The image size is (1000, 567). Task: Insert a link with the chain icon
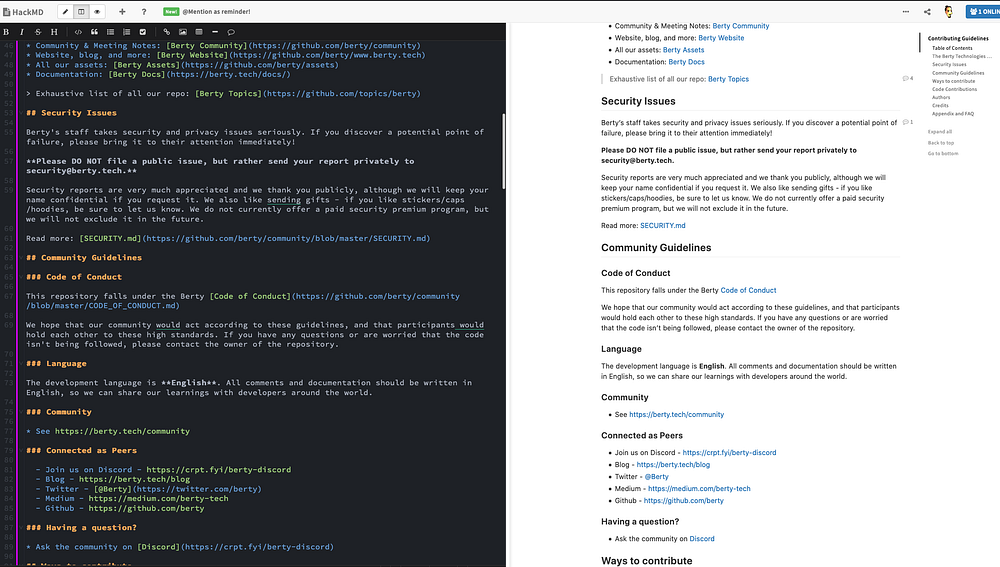[166, 32]
